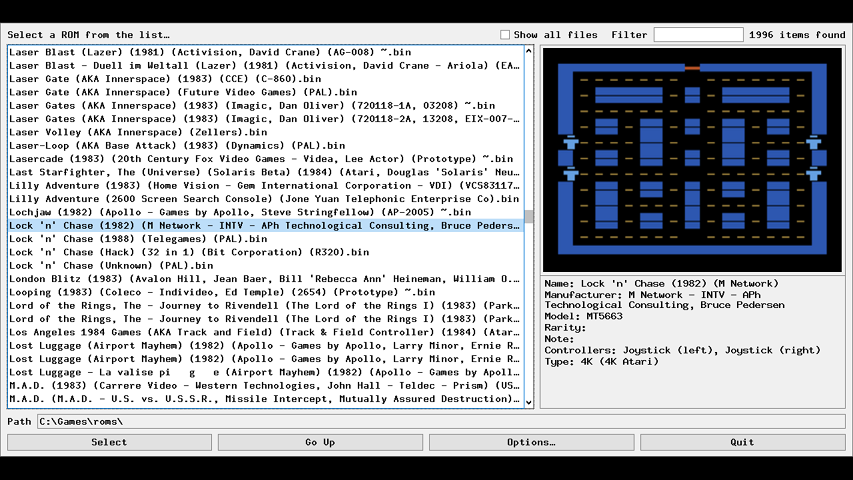
Task: Click the ROM list scrollbar thumb
Action: point(529,217)
